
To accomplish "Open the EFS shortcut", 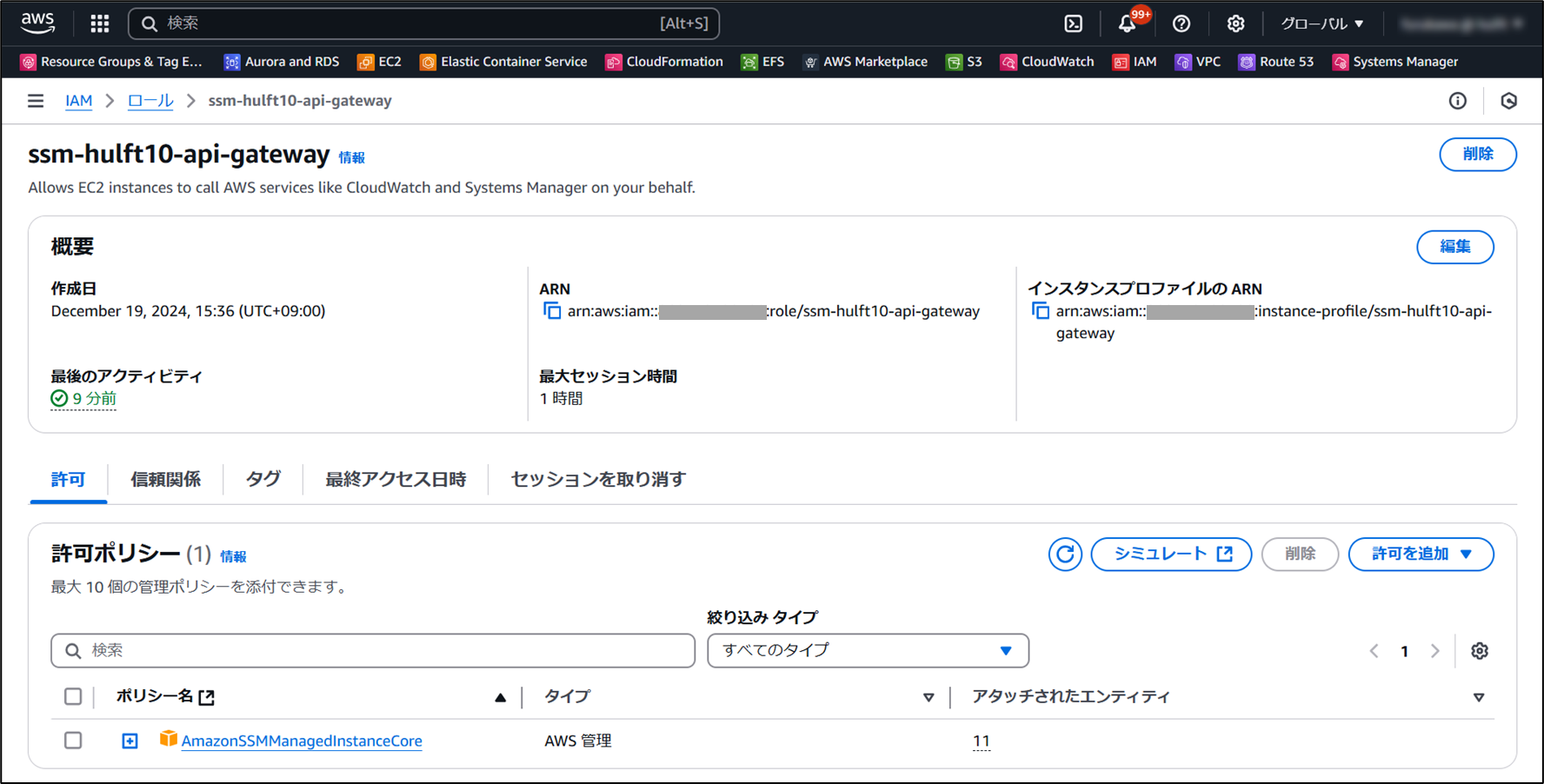I will click(x=762, y=62).
